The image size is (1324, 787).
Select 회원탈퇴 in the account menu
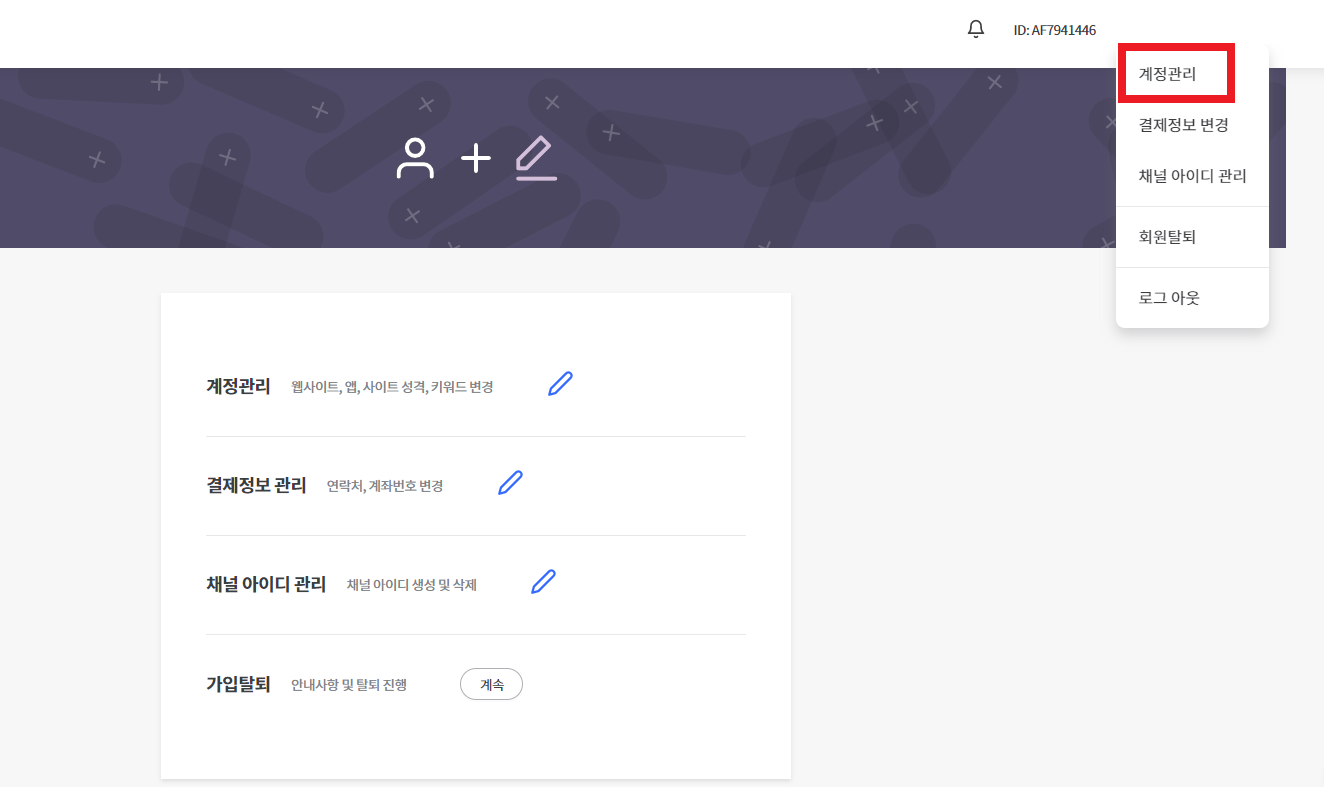[x=1167, y=237]
